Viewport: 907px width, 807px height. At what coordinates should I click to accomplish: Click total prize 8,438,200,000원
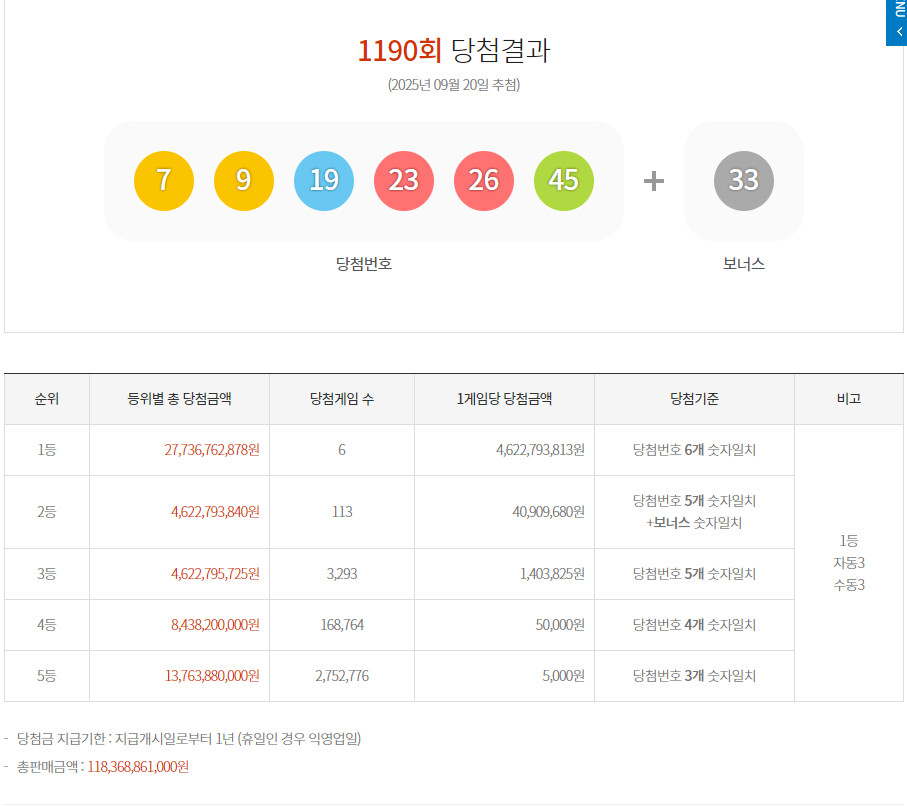pyautogui.click(x=215, y=625)
